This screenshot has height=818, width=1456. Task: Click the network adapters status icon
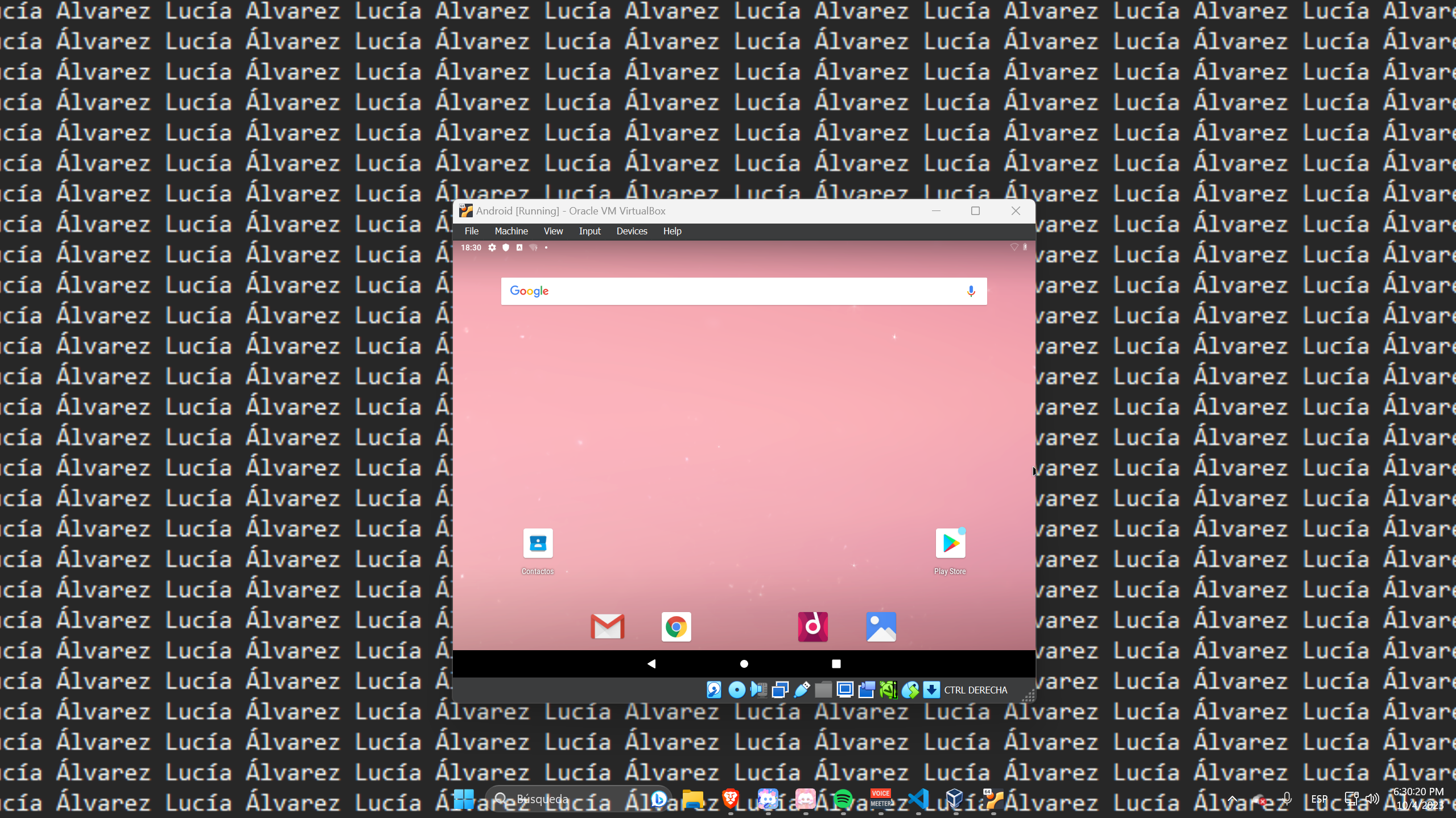pyautogui.click(x=780, y=689)
